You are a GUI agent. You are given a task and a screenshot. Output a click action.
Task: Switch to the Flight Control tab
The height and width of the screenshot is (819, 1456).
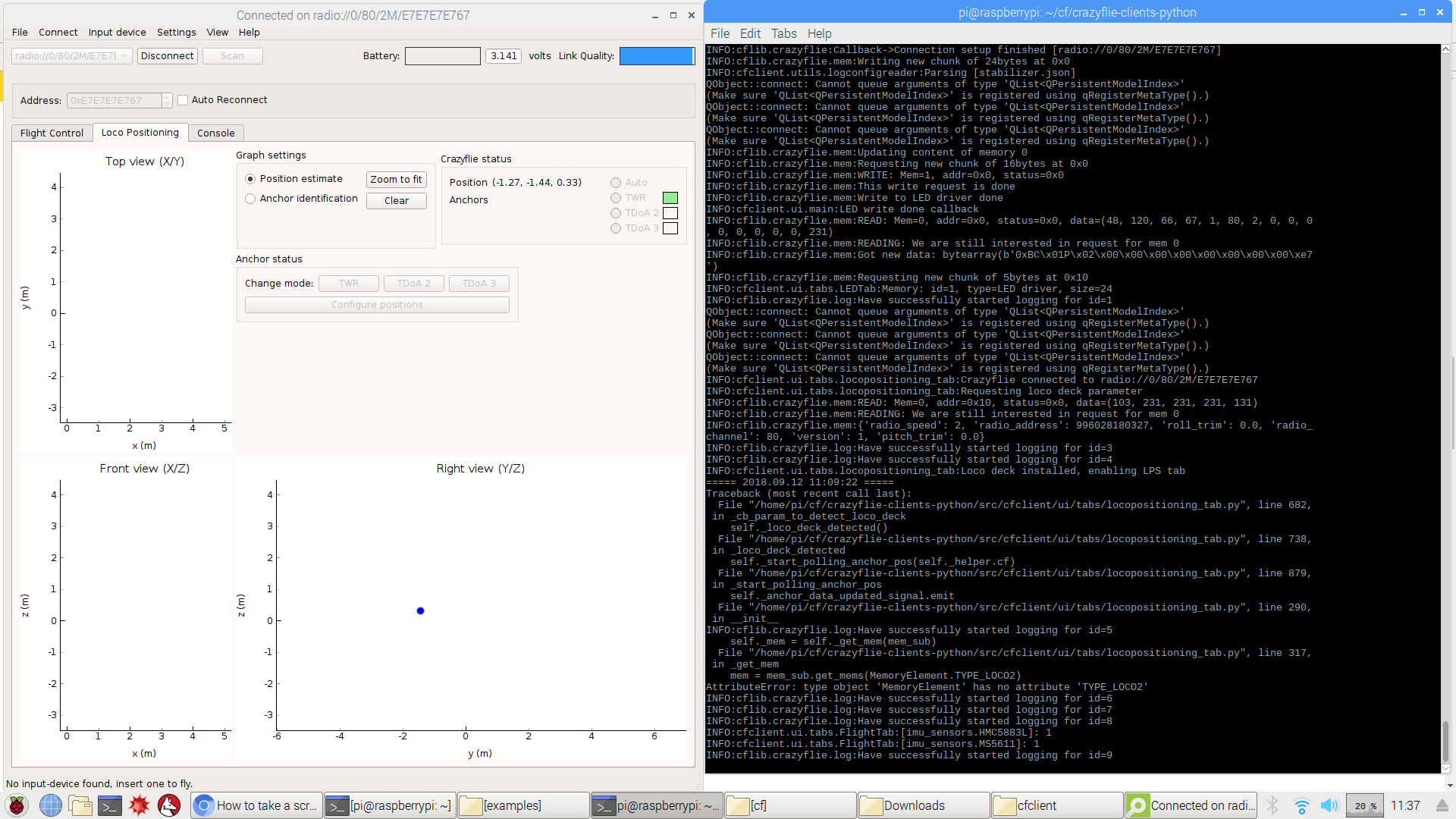point(52,133)
